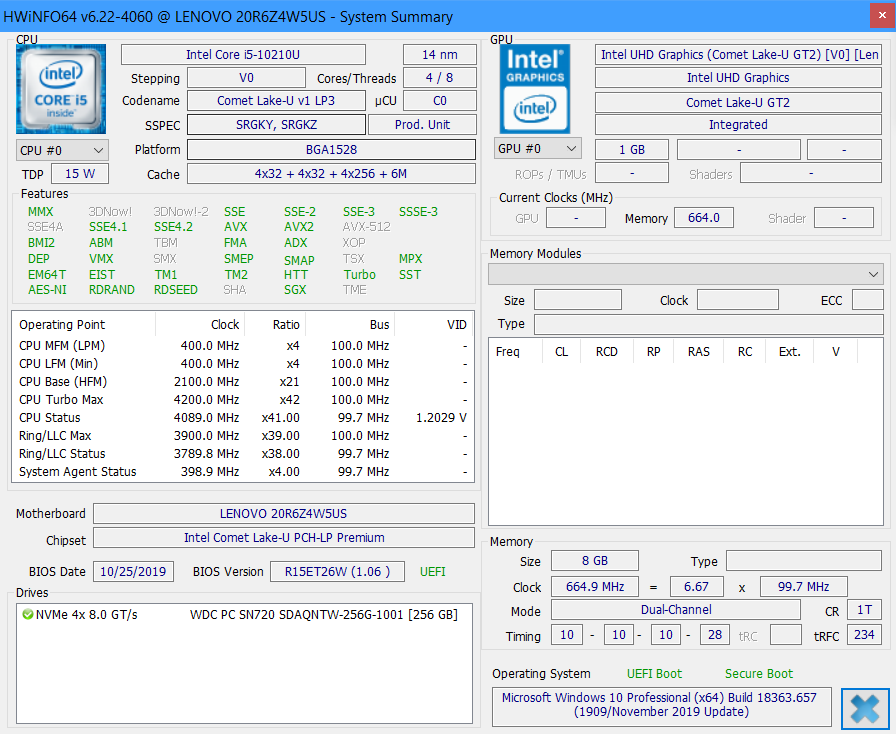896x734 pixels.
Task: Click the WDC PC SN720 drive entry
Action: [323, 615]
